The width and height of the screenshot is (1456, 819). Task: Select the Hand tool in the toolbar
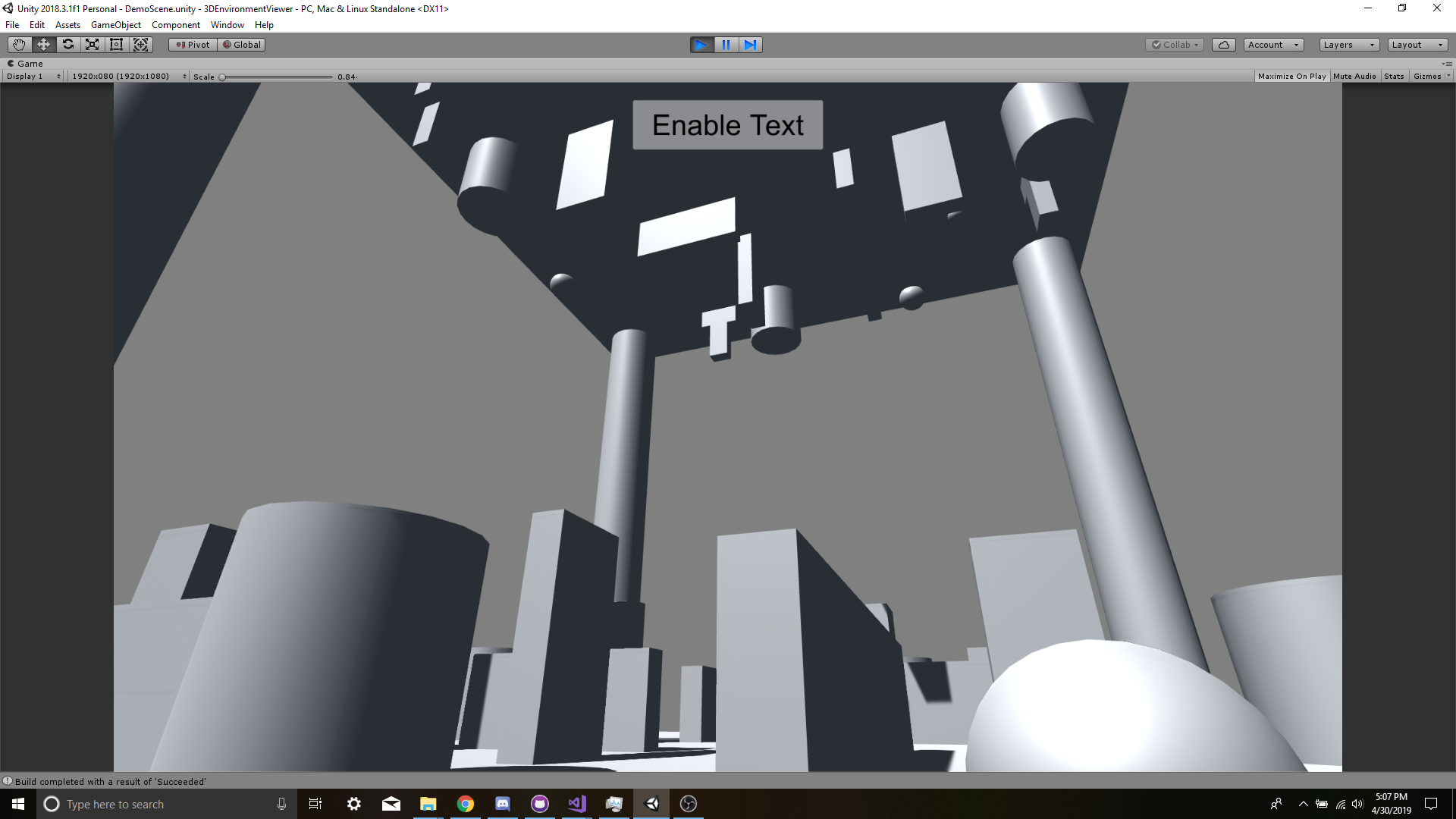pyautogui.click(x=18, y=45)
